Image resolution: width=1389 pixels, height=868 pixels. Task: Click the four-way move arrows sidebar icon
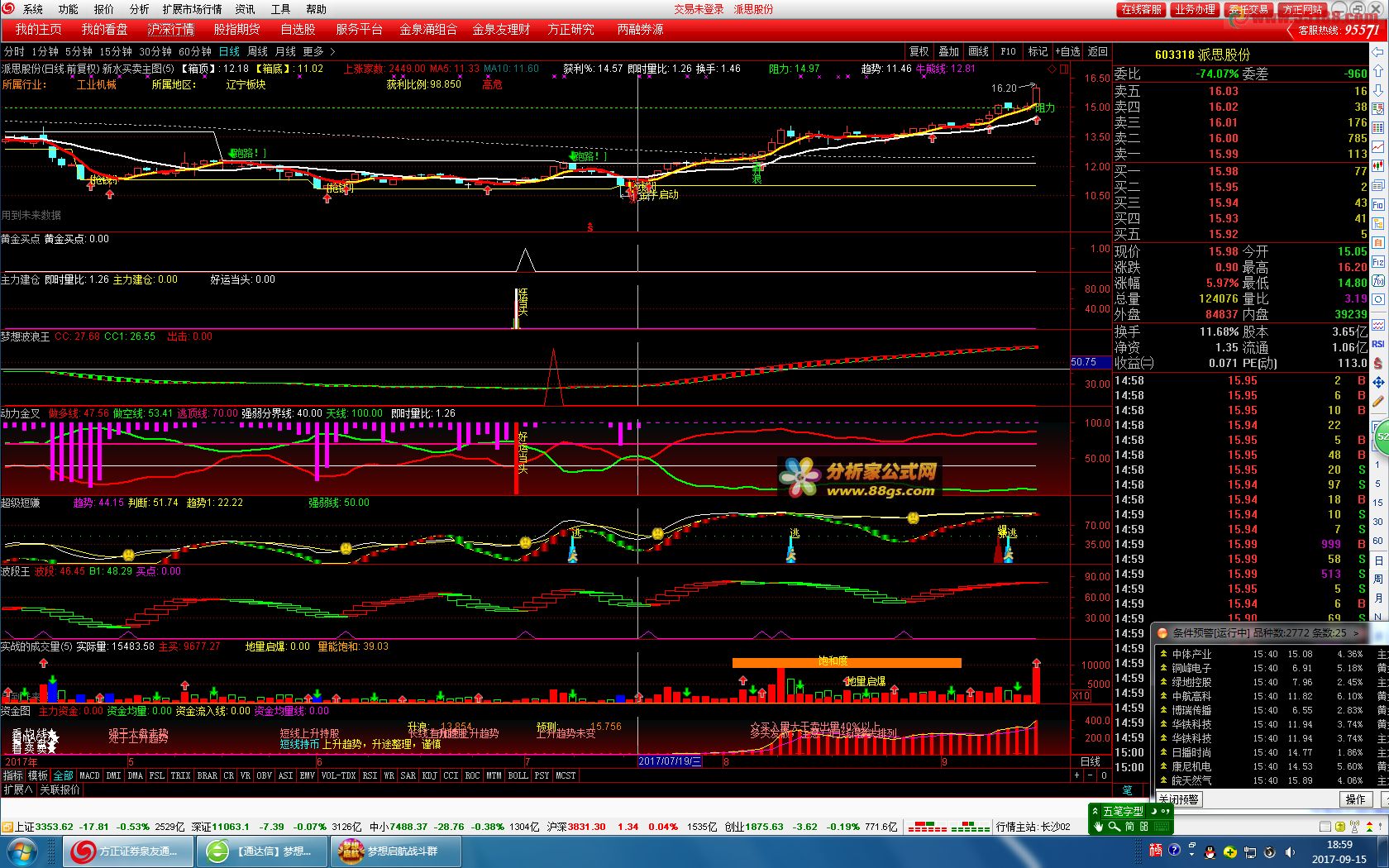tap(1378, 383)
